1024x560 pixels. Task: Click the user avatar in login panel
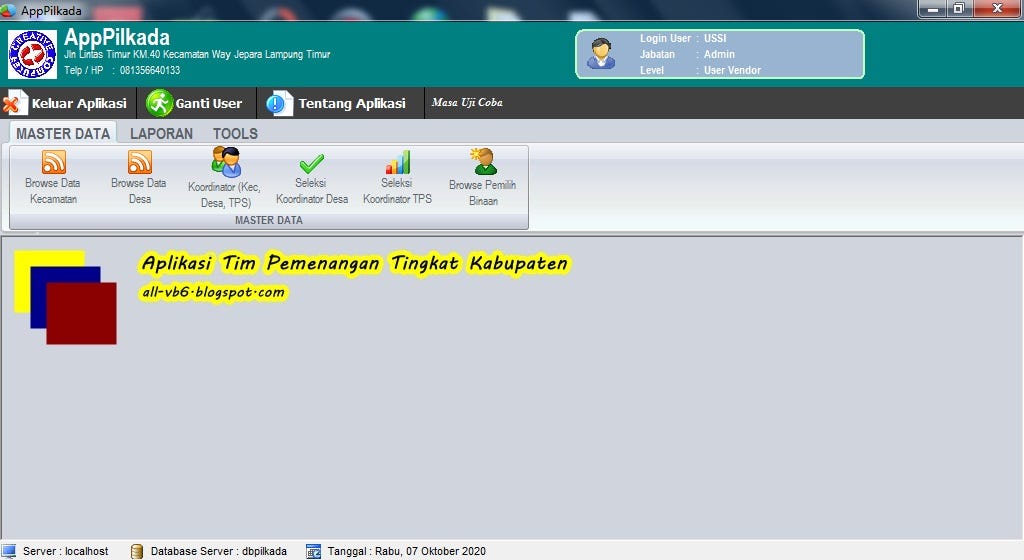click(x=601, y=54)
